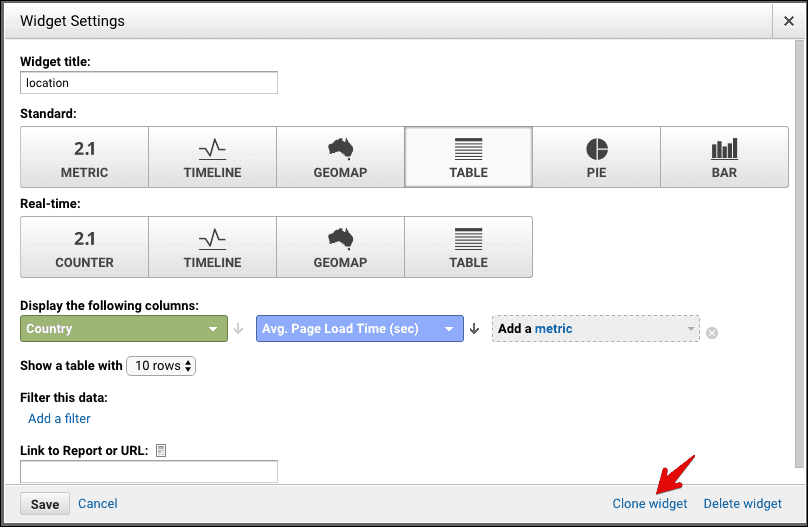The width and height of the screenshot is (808, 527).
Task: Click the Clone widget link
Action: 650,504
